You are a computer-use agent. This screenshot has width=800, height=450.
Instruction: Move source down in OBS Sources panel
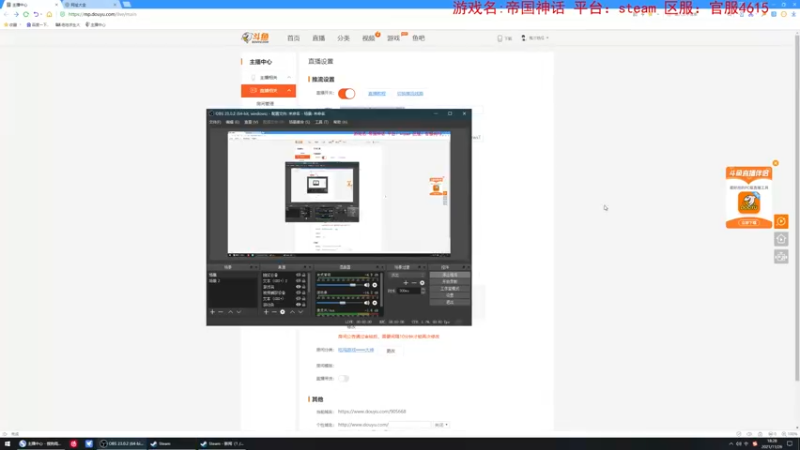coord(301,312)
